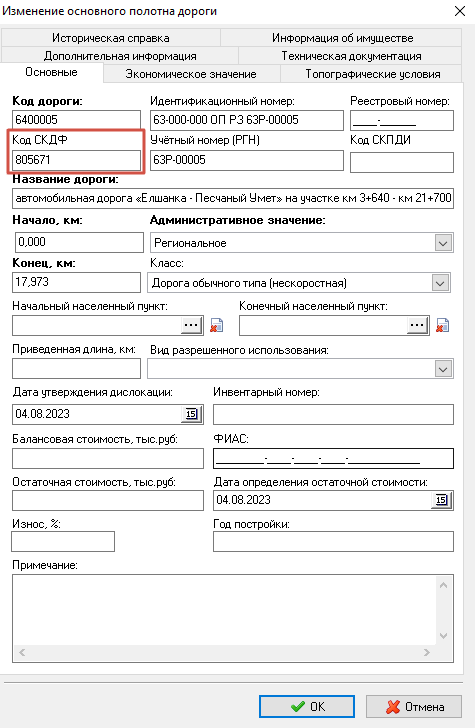Click the Инвентарный номер field

[333, 415]
